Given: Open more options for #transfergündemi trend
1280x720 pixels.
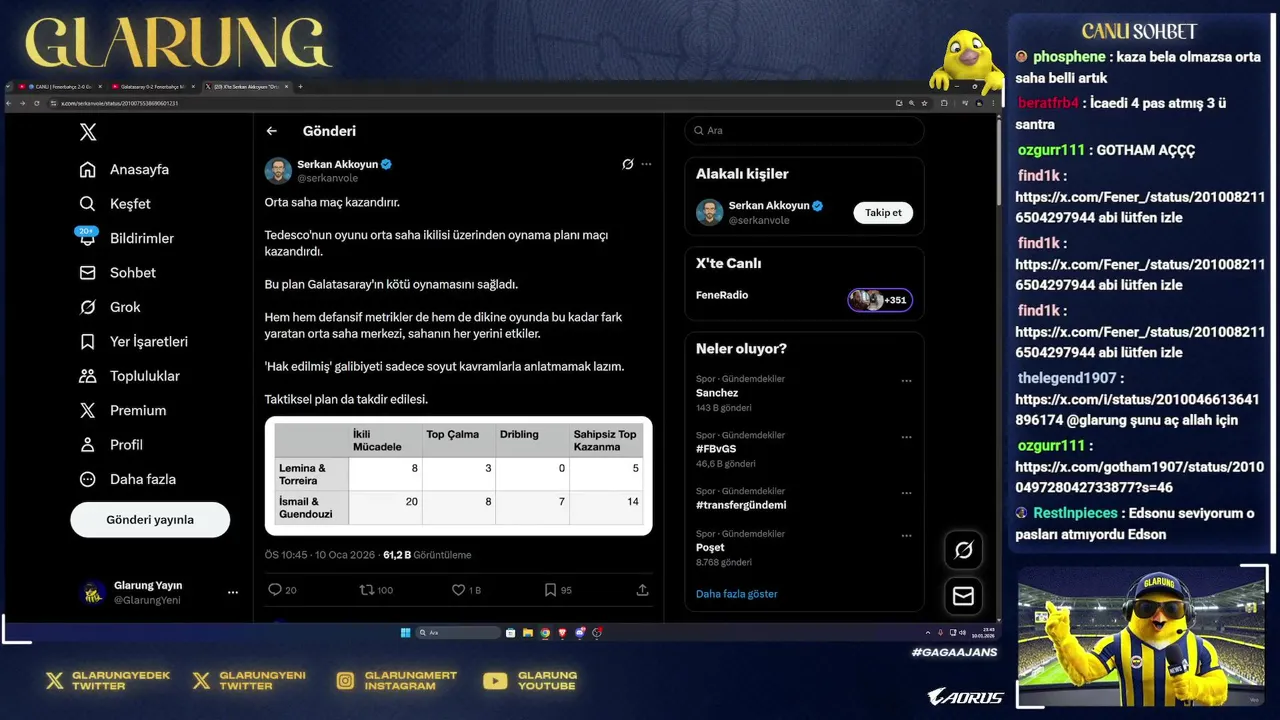Looking at the screenshot, I should point(907,493).
